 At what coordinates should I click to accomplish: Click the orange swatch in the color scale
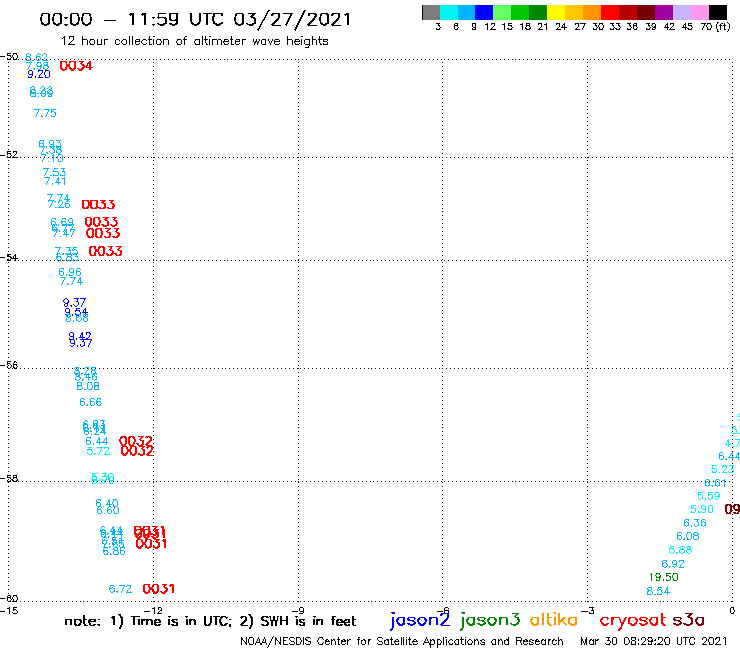(x=592, y=12)
